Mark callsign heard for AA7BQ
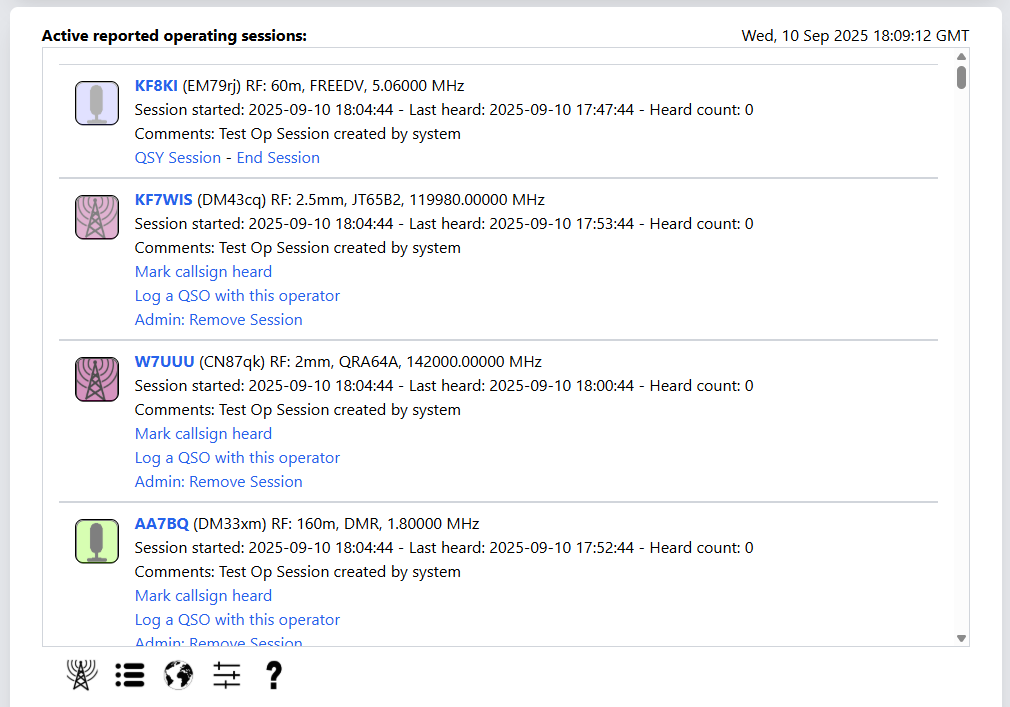The image size is (1010, 707). pos(203,596)
